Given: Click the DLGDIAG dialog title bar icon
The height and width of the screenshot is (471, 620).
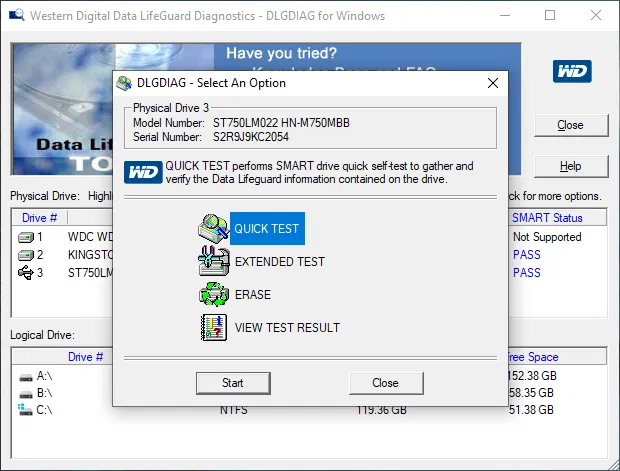Looking at the screenshot, I should tap(124, 83).
